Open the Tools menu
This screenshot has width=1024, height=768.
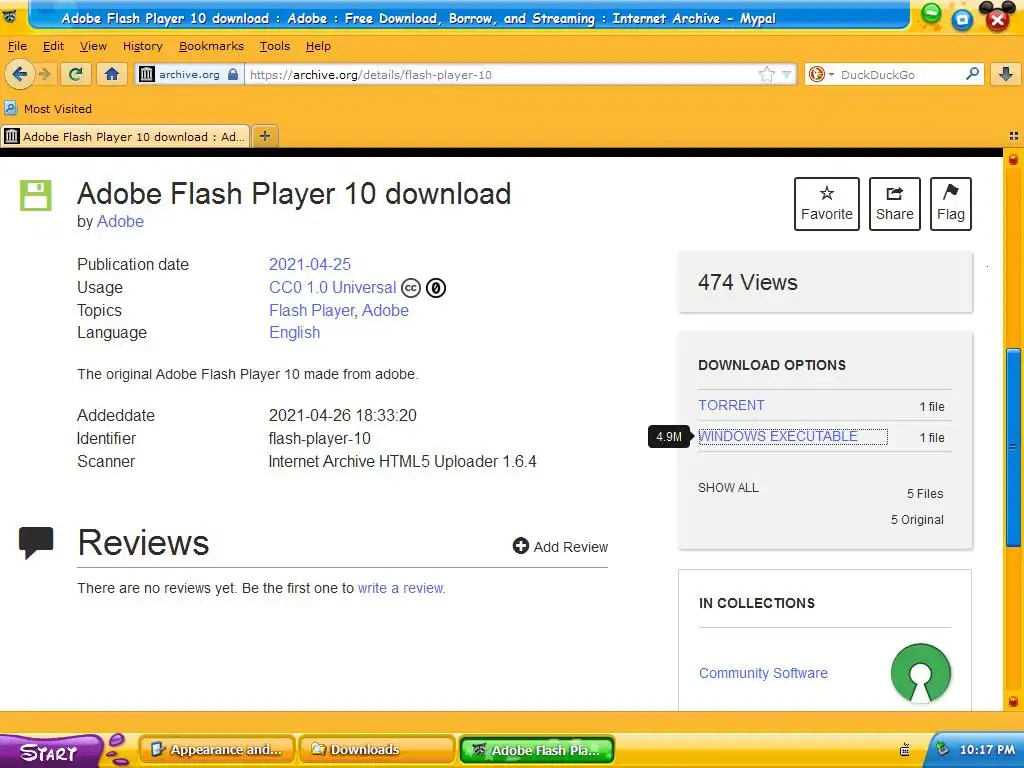pyautogui.click(x=274, y=46)
